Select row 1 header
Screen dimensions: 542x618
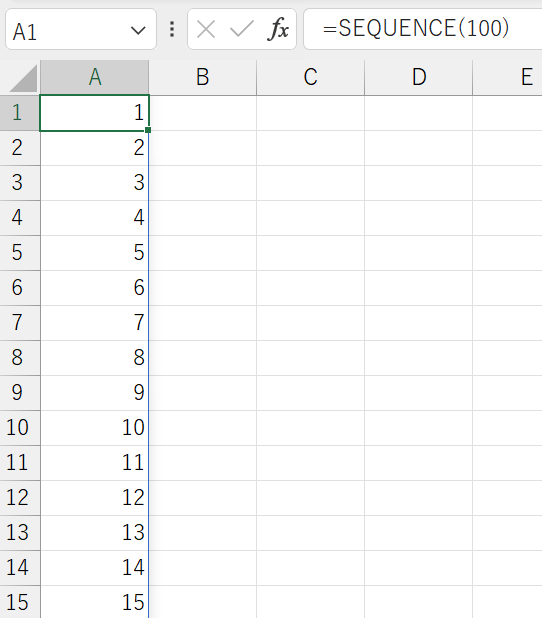point(20,113)
